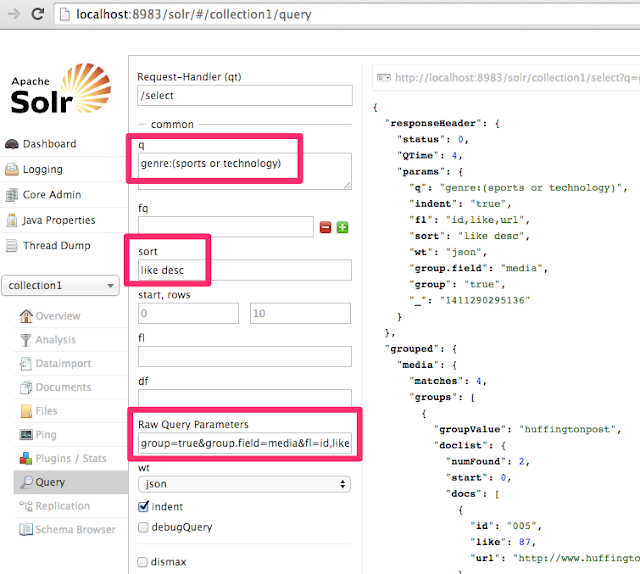Click the Thread Dump icon

12,246
